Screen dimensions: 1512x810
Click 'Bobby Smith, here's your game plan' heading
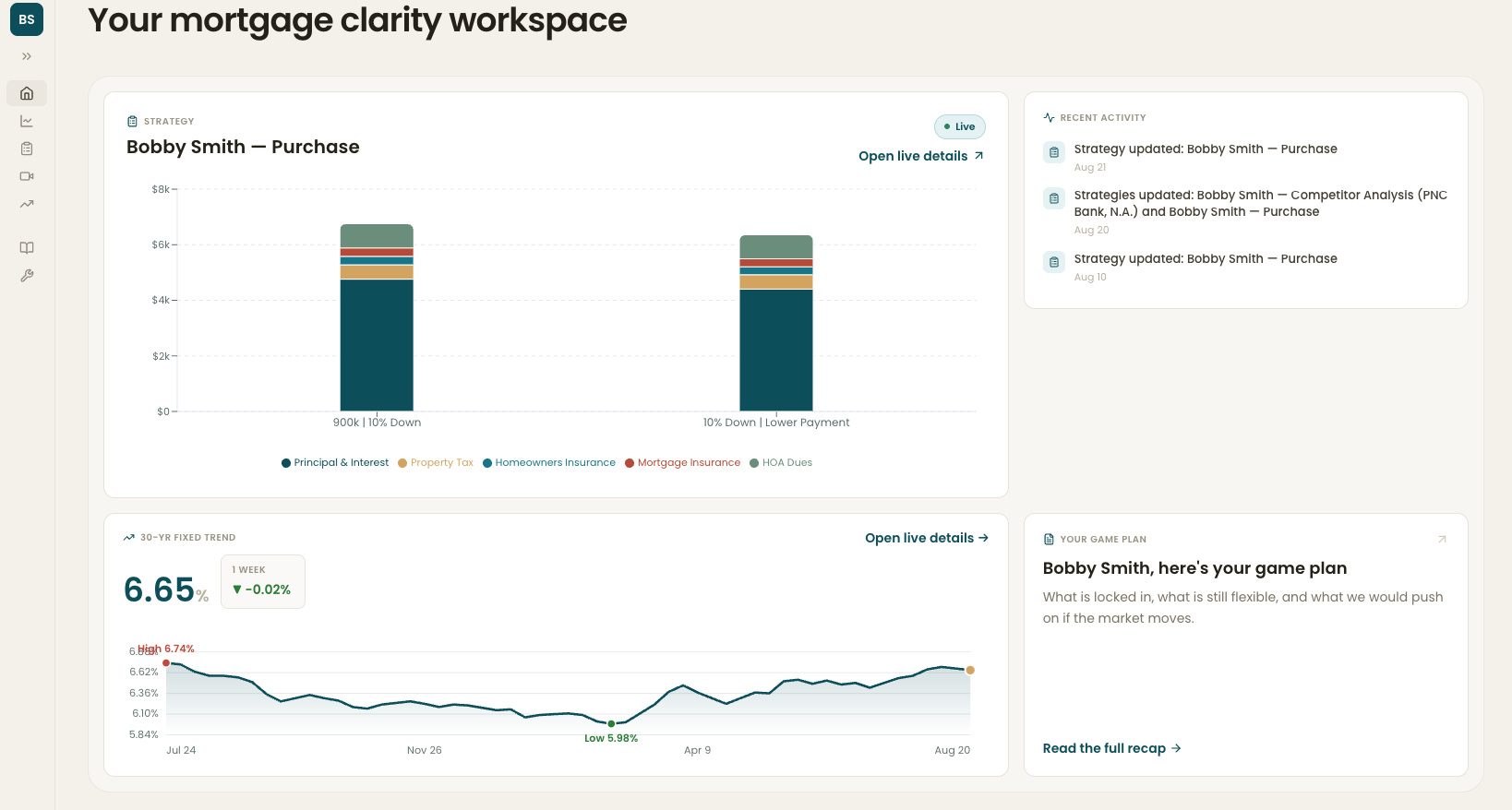pos(1194,568)
